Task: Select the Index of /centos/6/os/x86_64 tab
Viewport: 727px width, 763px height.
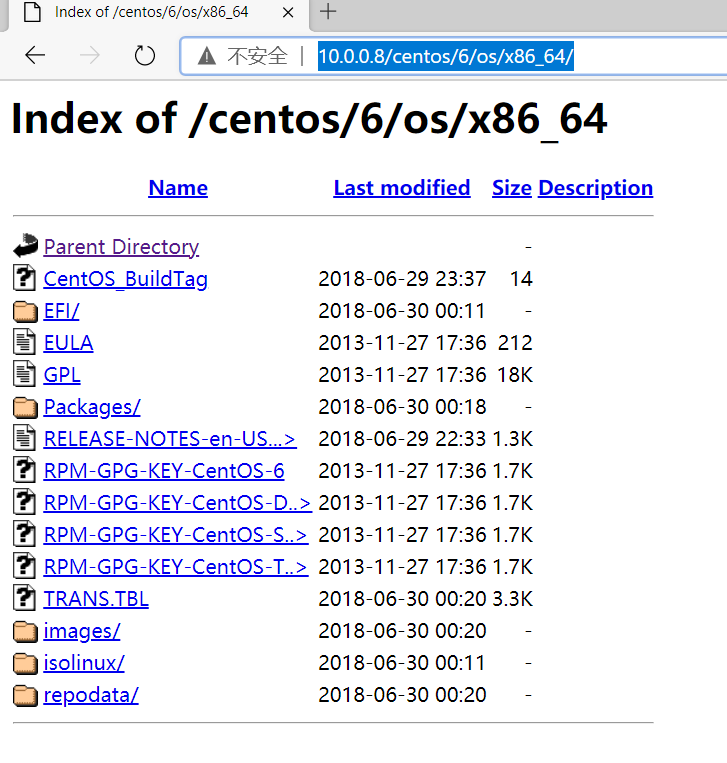Action: click(150, 12)
